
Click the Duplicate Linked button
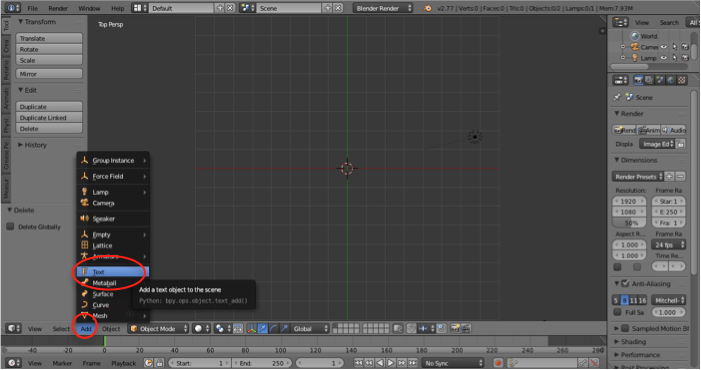49,118
